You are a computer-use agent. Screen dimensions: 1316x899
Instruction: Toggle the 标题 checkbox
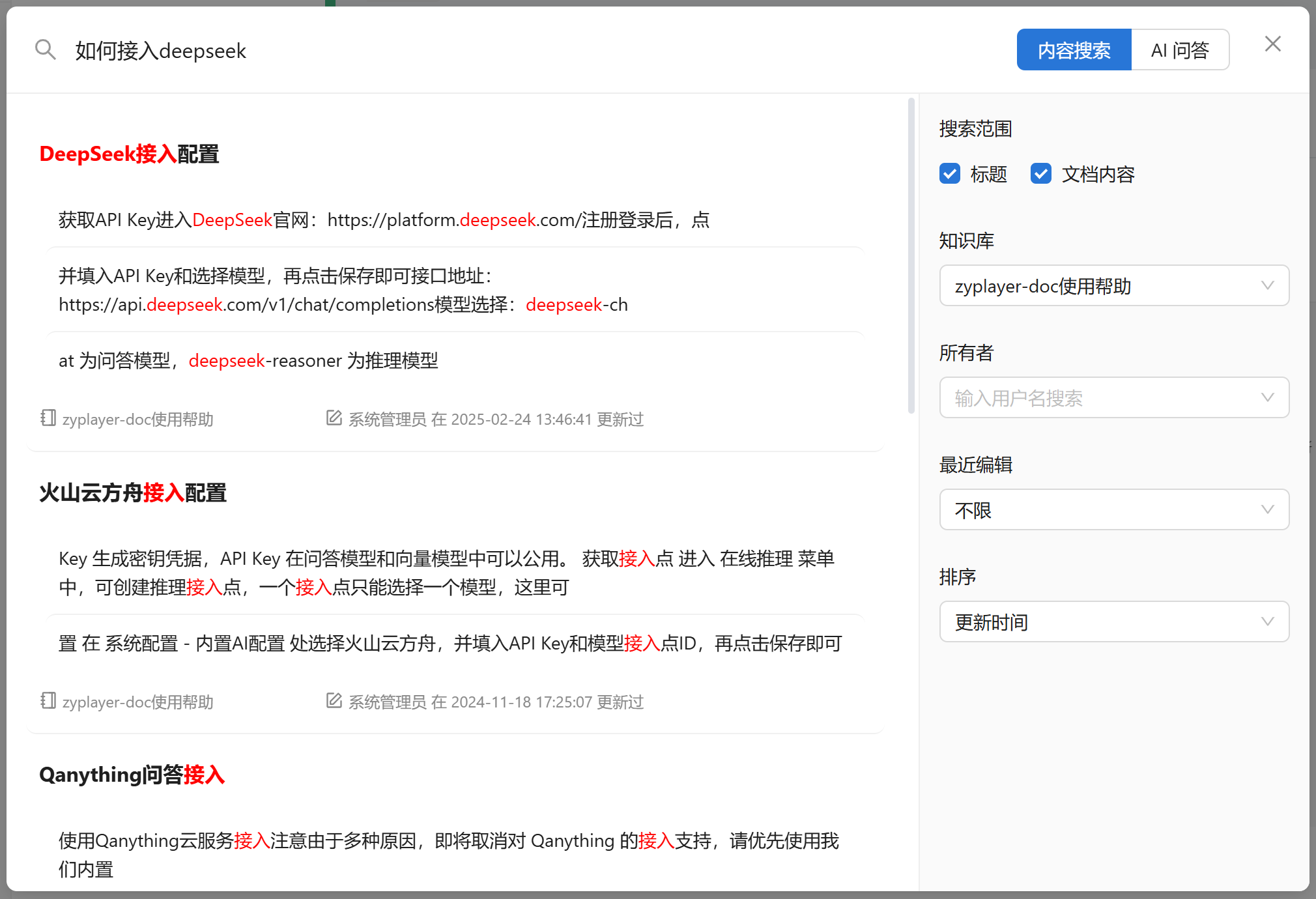click(x=950, y=174)
